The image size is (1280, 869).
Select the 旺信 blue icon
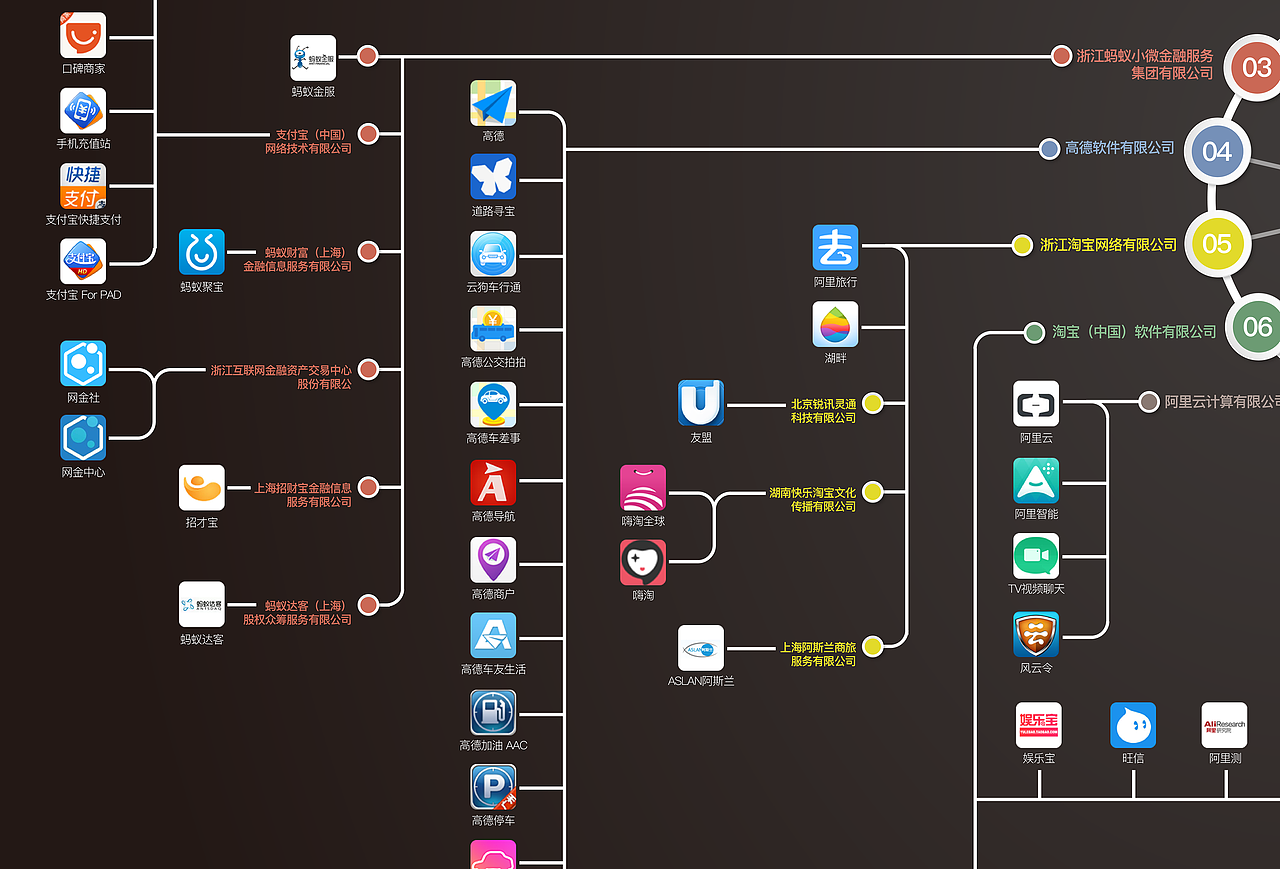pos(1133,725)
